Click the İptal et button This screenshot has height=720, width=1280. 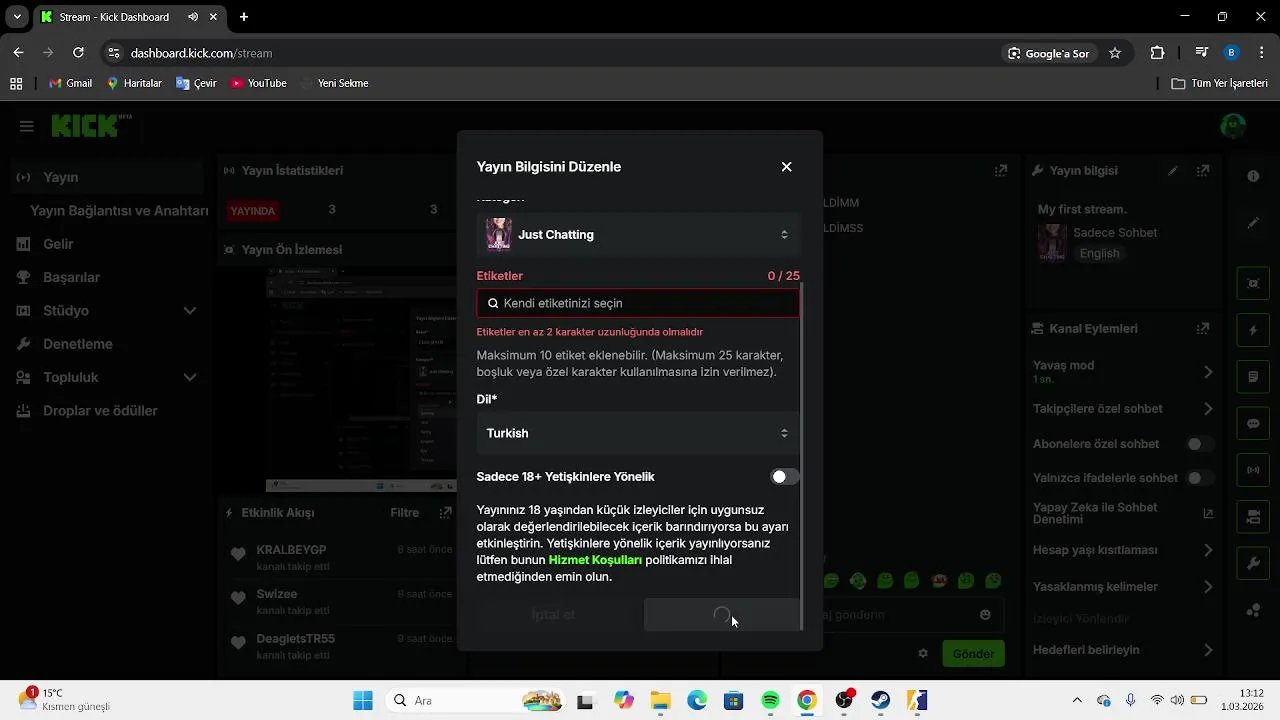[x=554, y=615]
